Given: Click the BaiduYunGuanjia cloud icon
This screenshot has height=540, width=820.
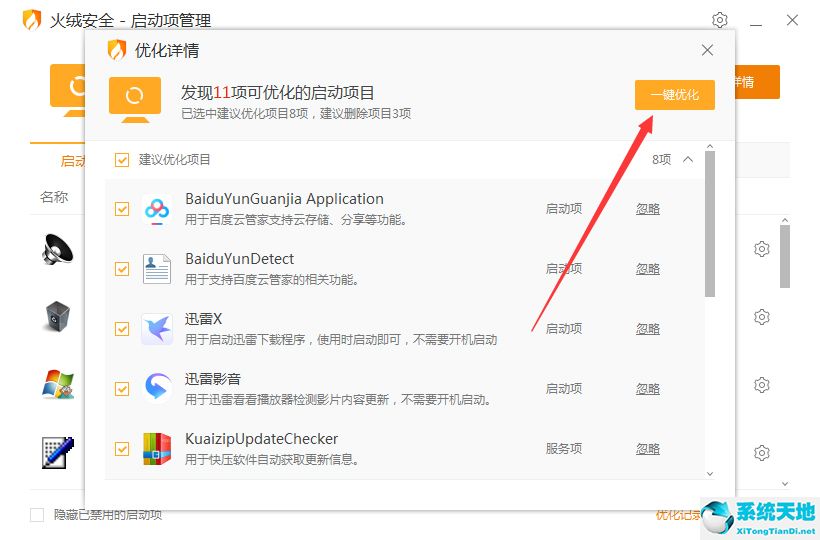Looking at the screenshot, I should pos(157,210).
